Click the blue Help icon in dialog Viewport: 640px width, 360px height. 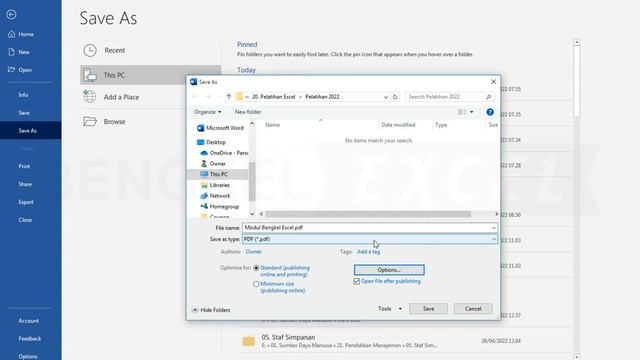(490, 112)
